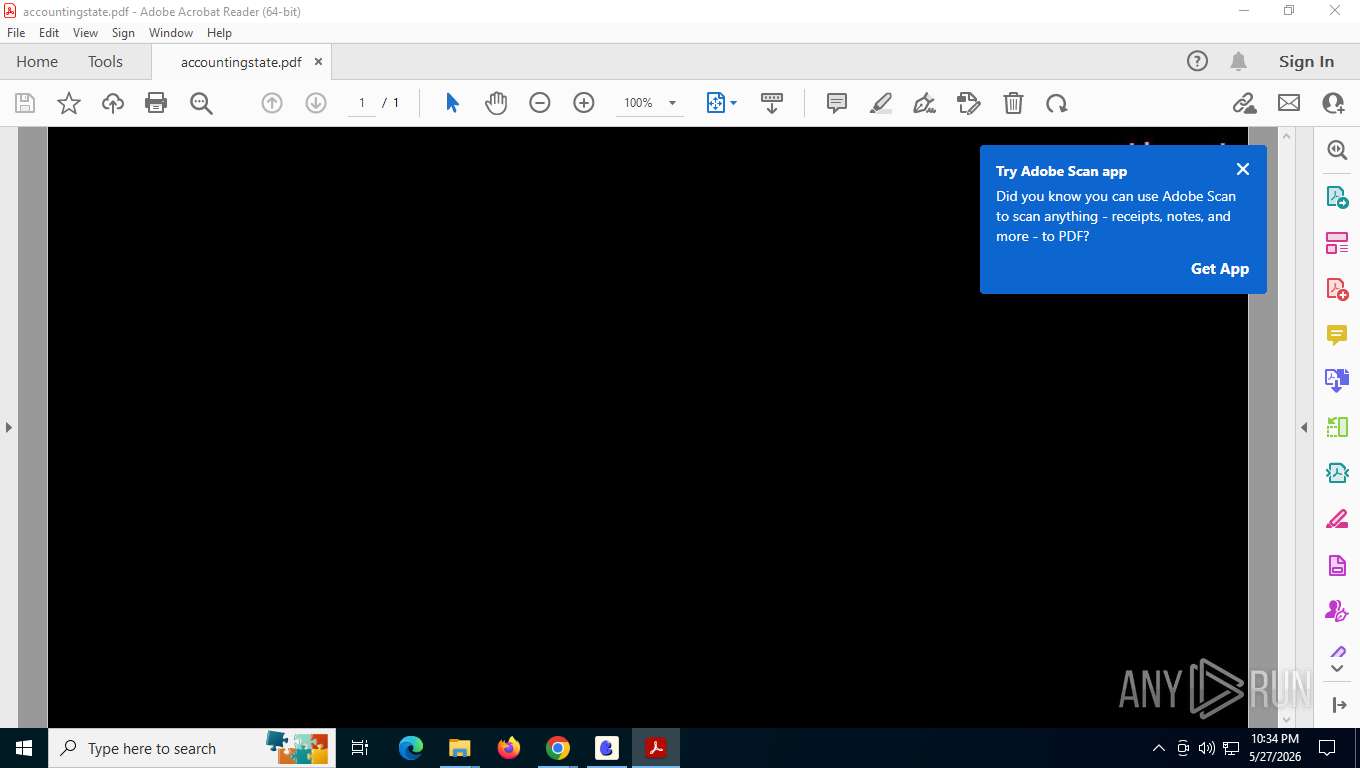Upload file to cloud icon
The image size is (1360, 768).
[x=113, y=103]
